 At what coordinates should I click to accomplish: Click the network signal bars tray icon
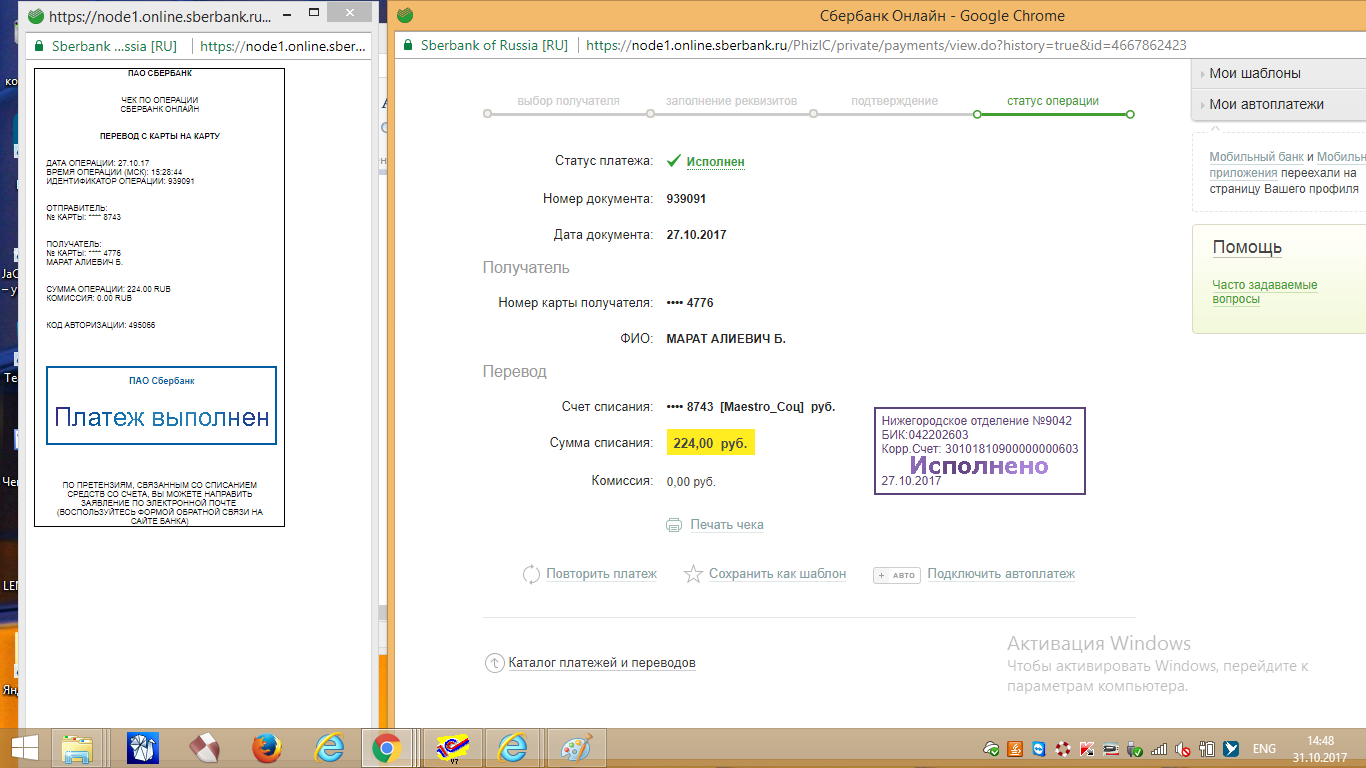coord(1159,748)
